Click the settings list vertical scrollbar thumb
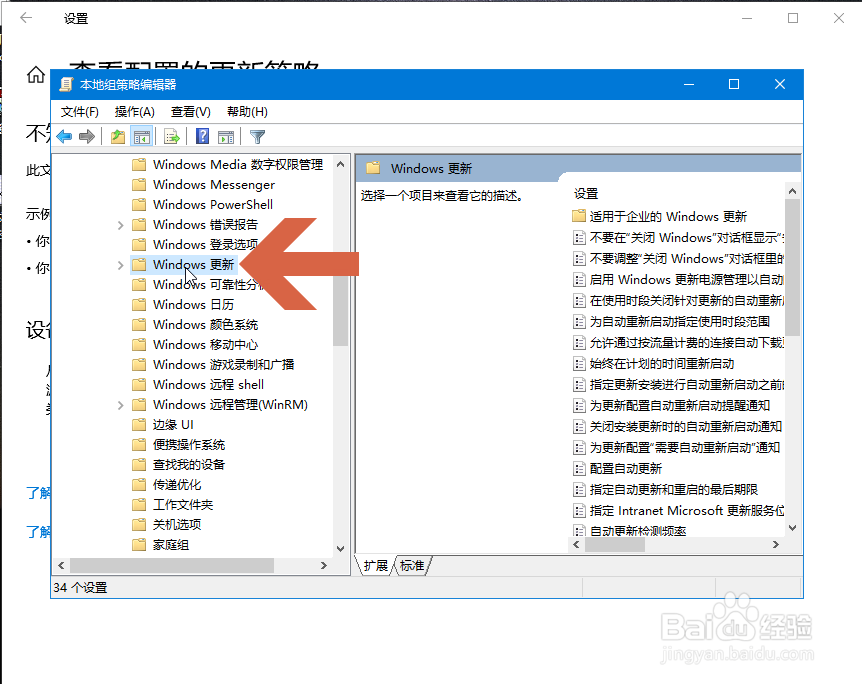 [x=792, y=267]
